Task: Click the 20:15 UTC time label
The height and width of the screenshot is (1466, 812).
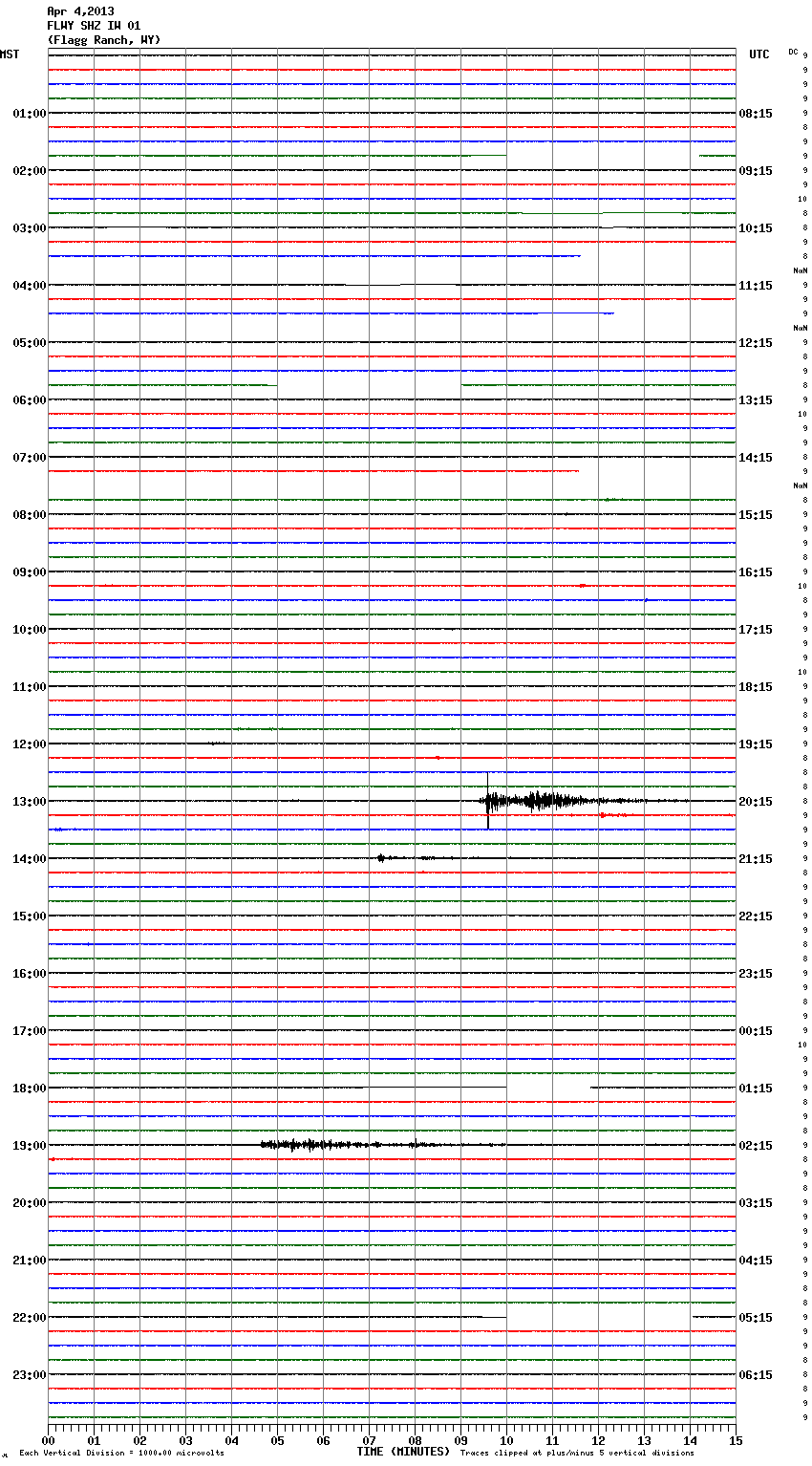Action: pos(756,802)
